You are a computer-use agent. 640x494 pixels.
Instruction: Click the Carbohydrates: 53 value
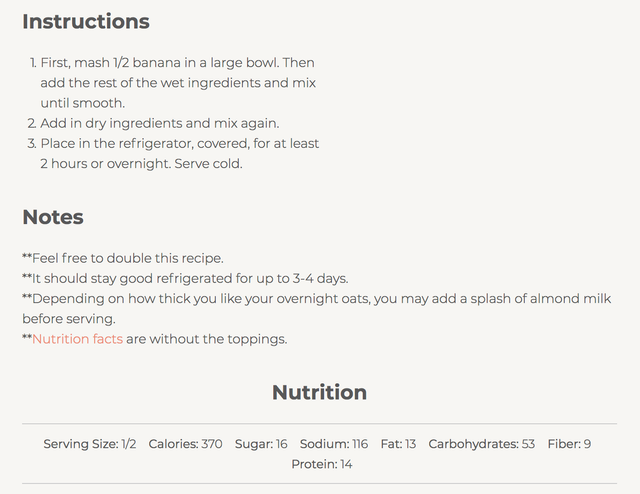pos(482,444)
